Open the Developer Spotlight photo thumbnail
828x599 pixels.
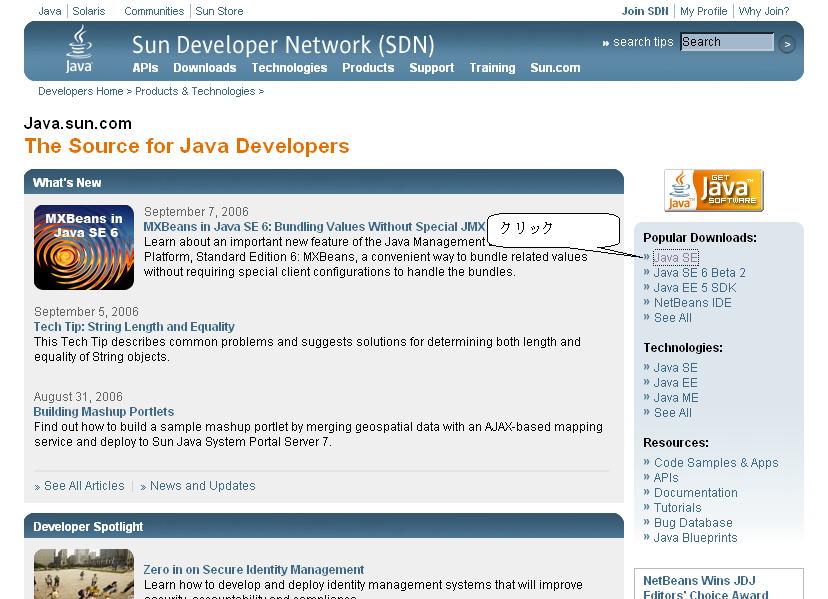coord(84,574)
